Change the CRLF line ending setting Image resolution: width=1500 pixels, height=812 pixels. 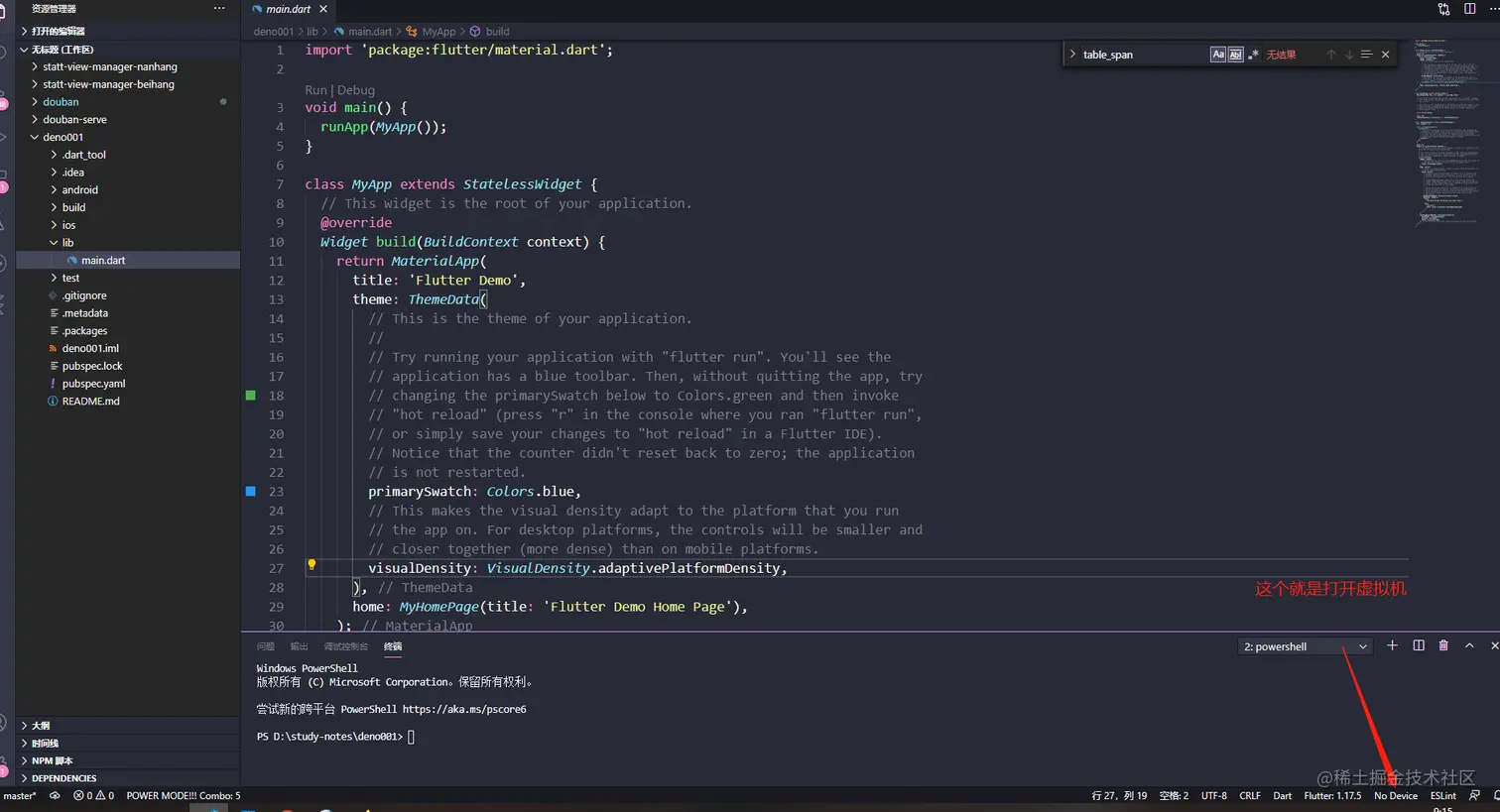coord(1250,796)
